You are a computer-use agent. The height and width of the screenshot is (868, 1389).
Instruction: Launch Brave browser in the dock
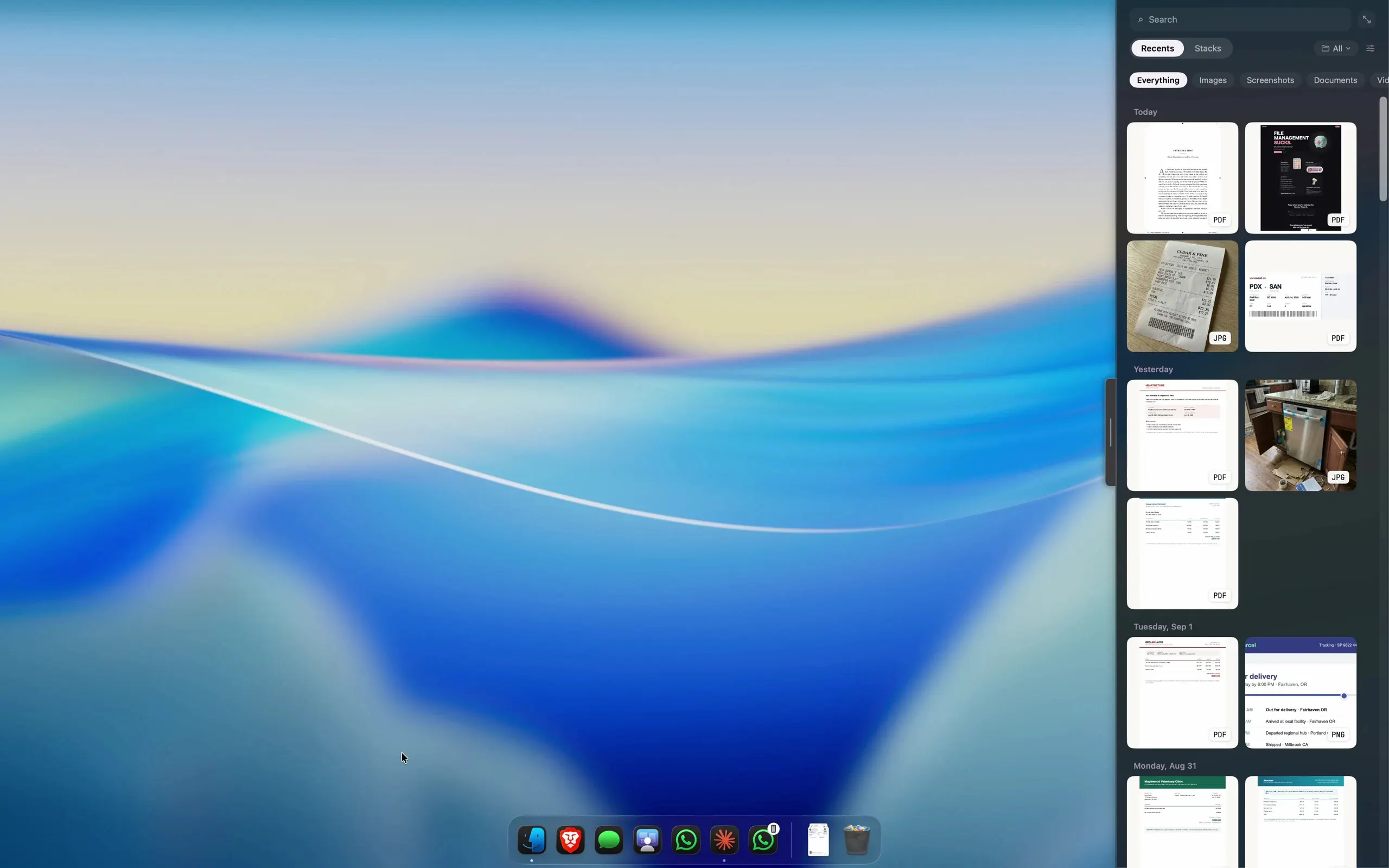click(570, 840)
